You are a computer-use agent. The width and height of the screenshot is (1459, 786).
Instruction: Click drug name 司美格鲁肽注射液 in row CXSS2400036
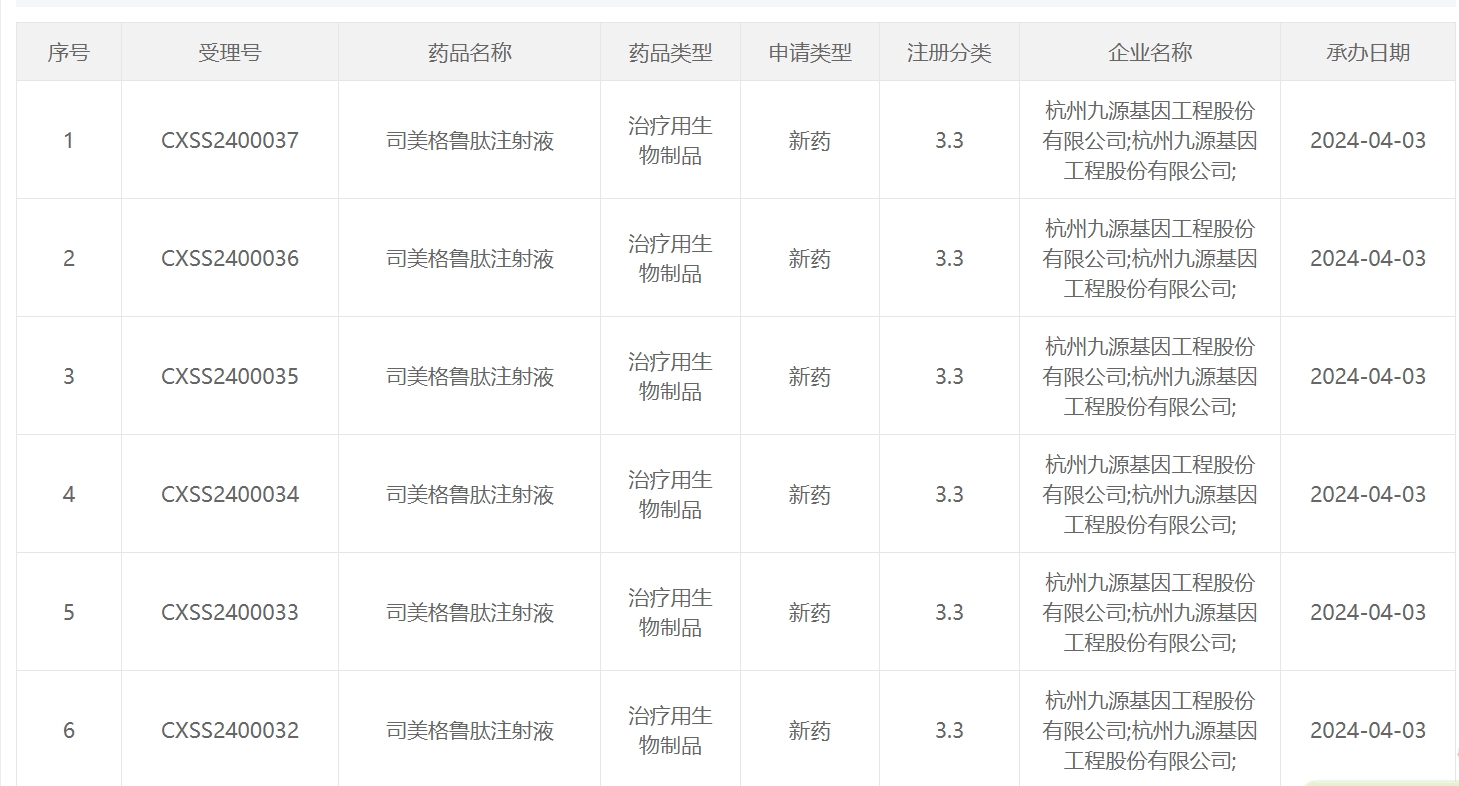pyautogui.click(x=470, y=259)
